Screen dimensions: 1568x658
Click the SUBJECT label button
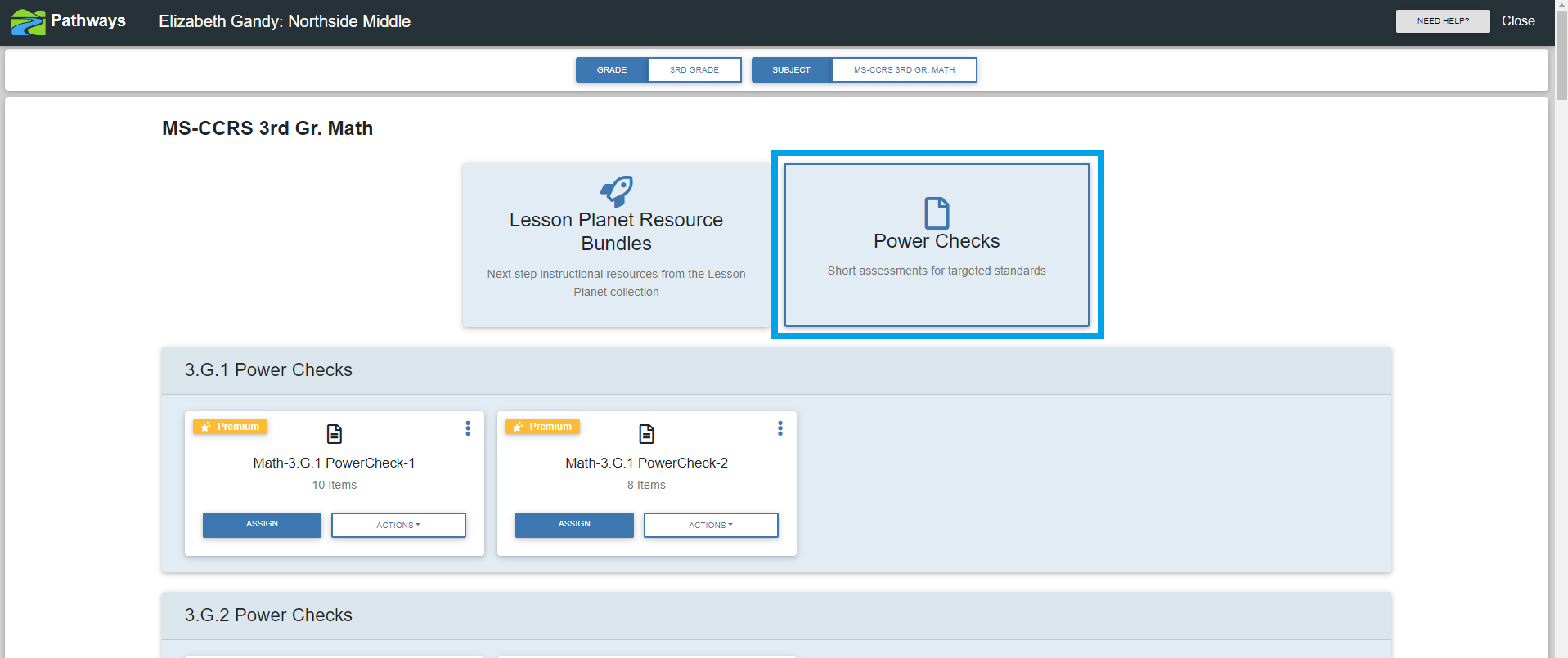coord(792,70)
